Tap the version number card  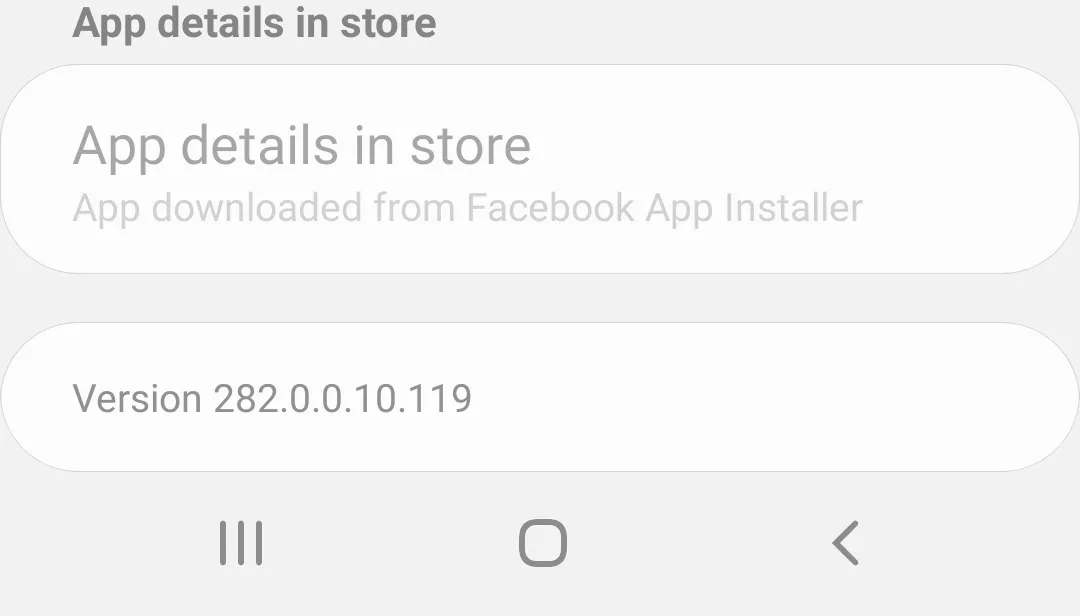tap(540, 397)
